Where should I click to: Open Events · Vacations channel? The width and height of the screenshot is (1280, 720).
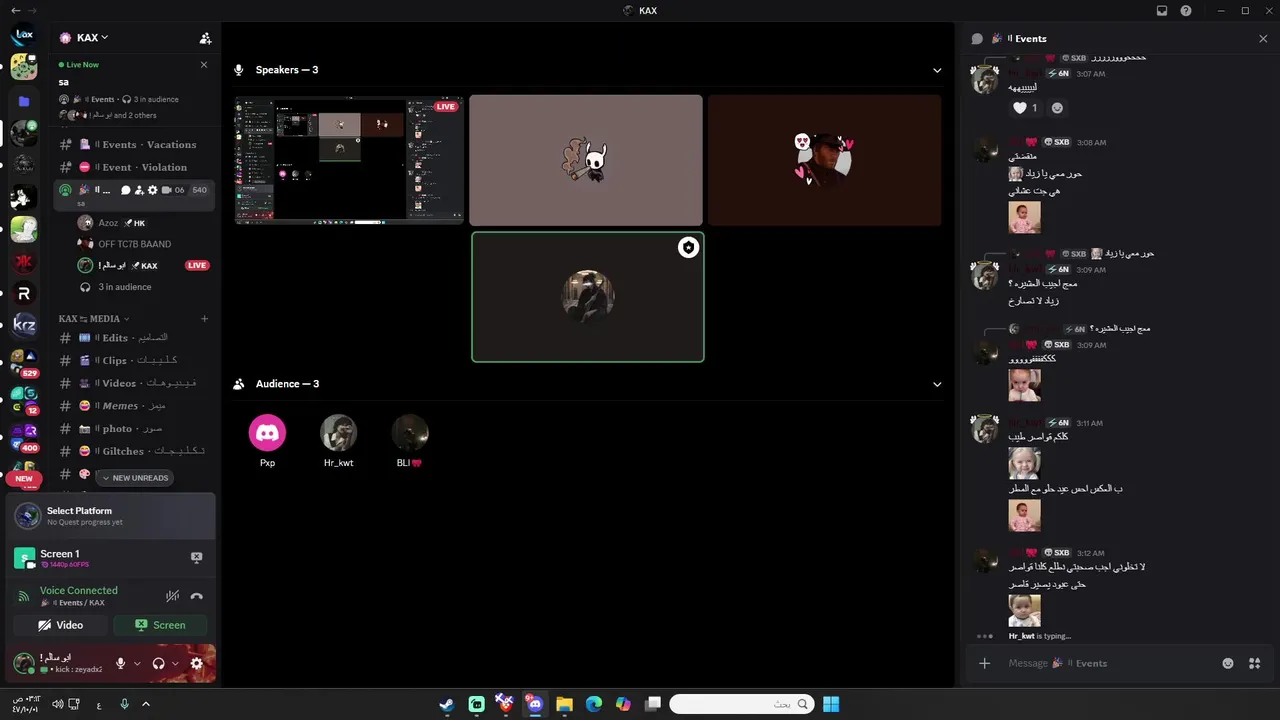click(135, 144)
